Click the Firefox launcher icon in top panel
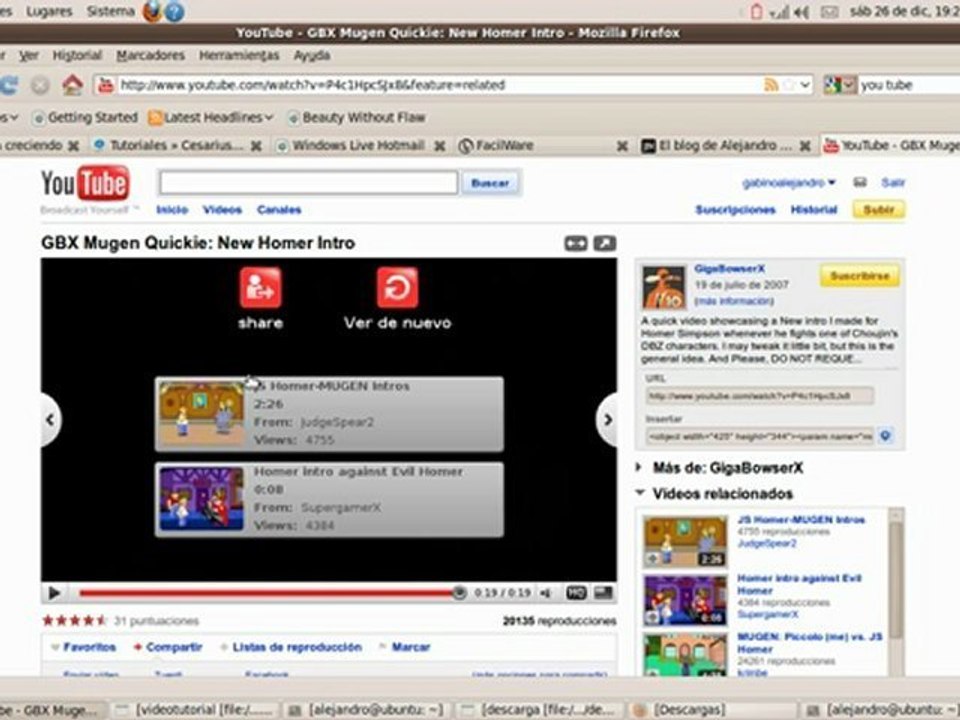Viewport: 960px width, 720px height. (x=152, y=11)
